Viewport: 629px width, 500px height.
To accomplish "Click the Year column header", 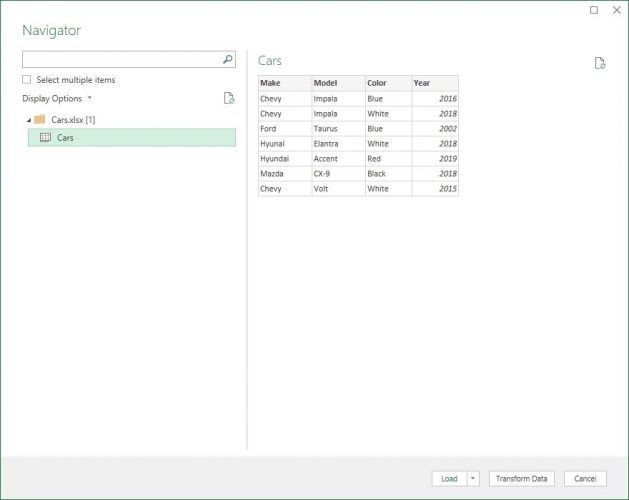I will coord(435,83).
